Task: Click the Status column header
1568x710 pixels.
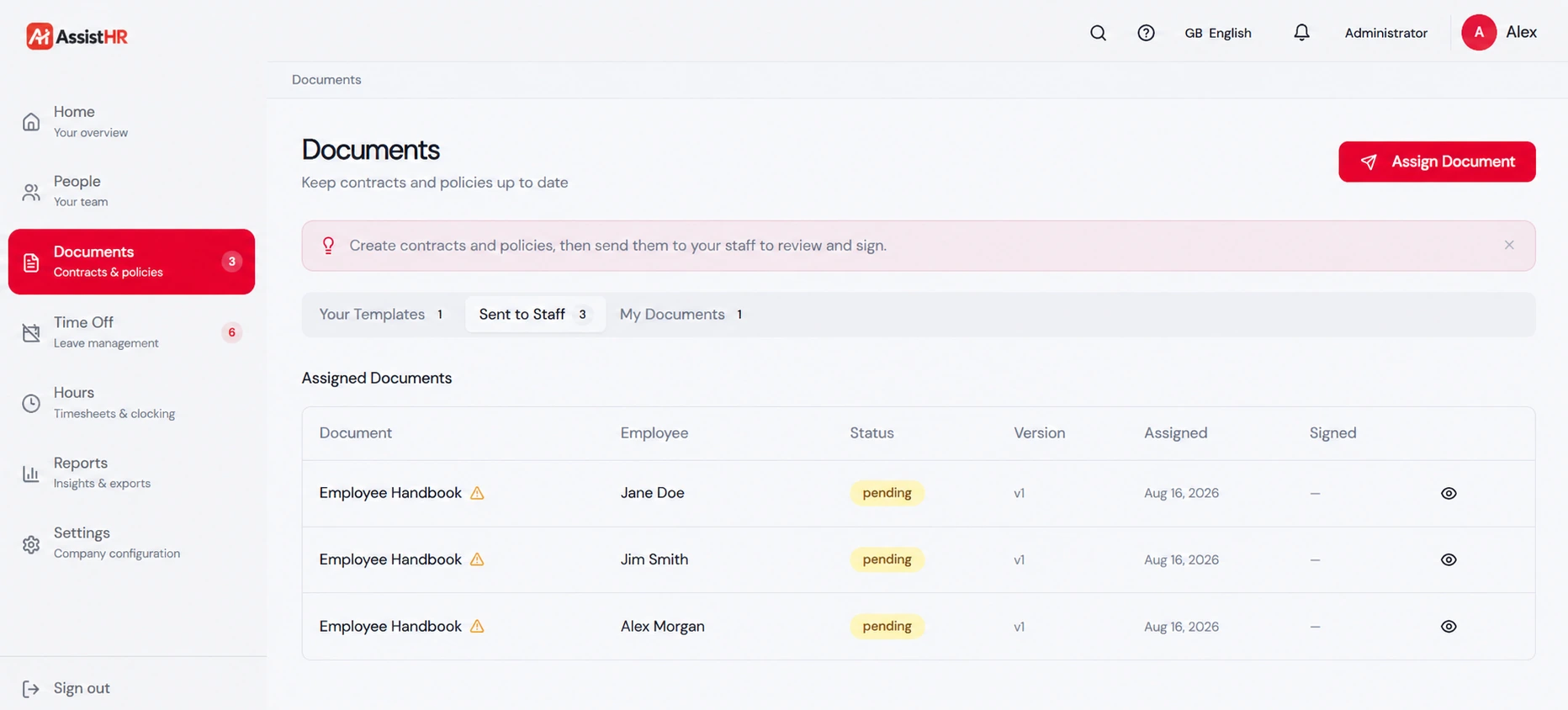Action: (x=871, y=433)
